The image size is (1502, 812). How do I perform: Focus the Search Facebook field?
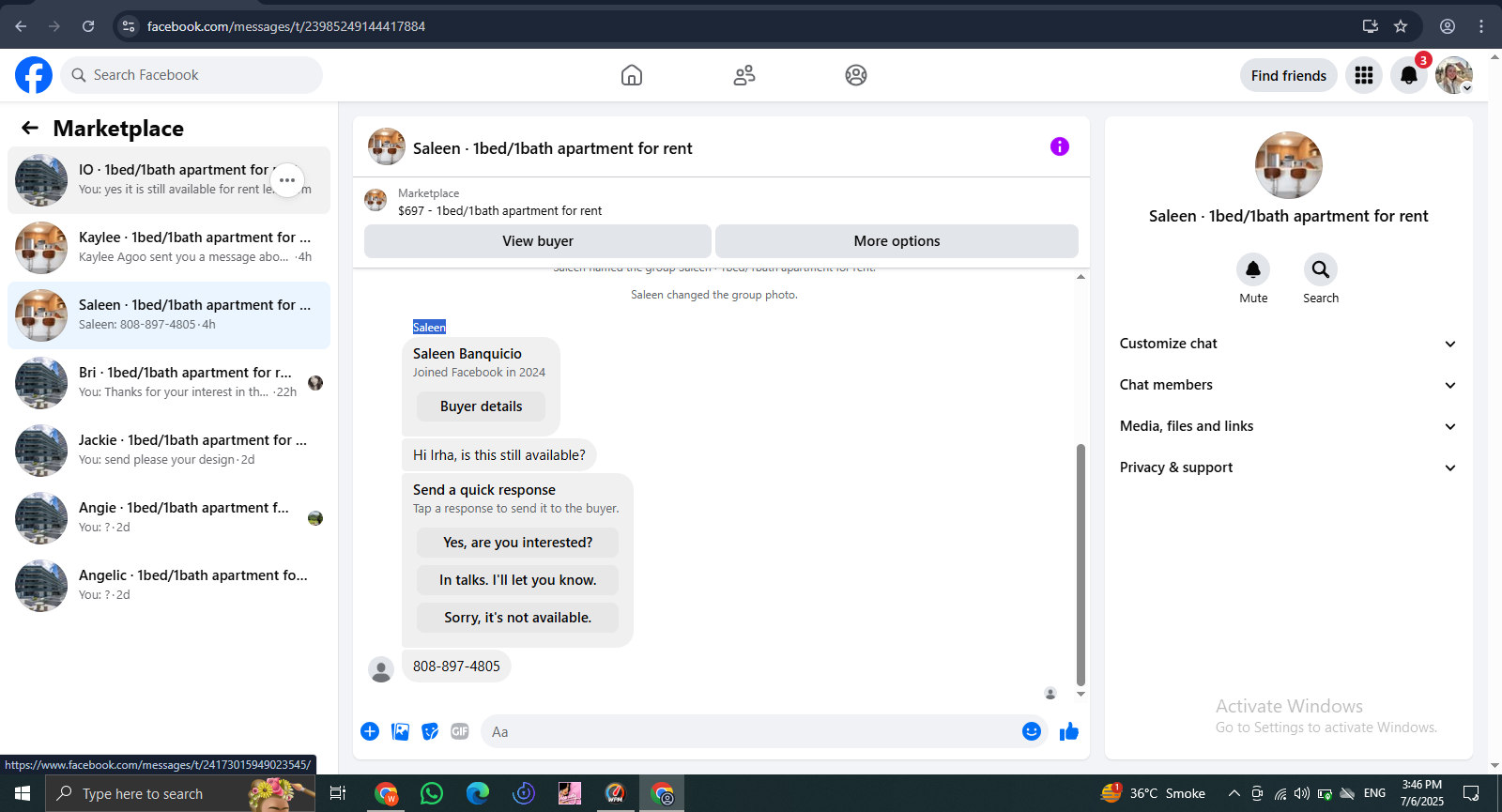coord(192,75)
